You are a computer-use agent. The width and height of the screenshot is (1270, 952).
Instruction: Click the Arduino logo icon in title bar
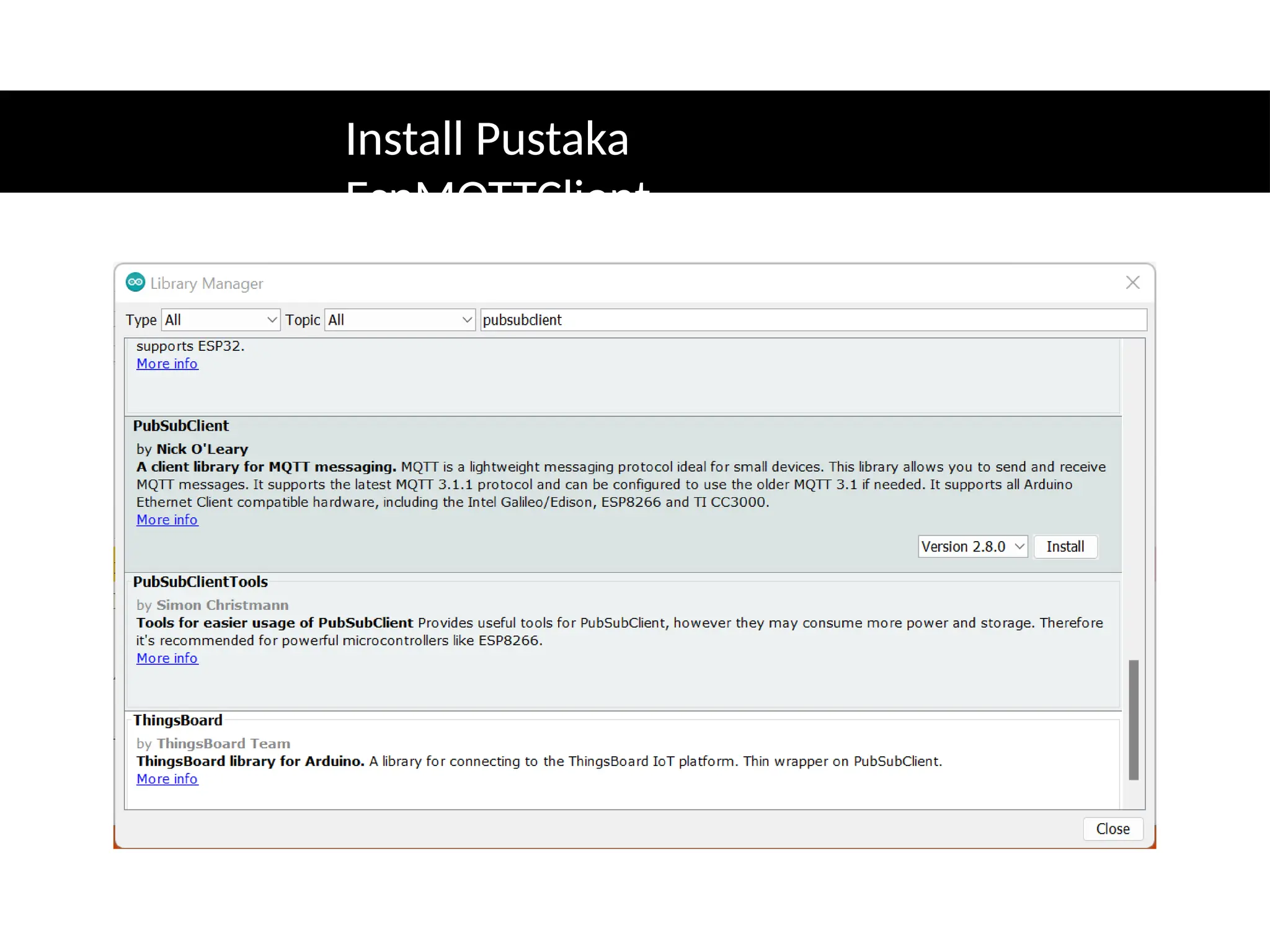point(135,283)
